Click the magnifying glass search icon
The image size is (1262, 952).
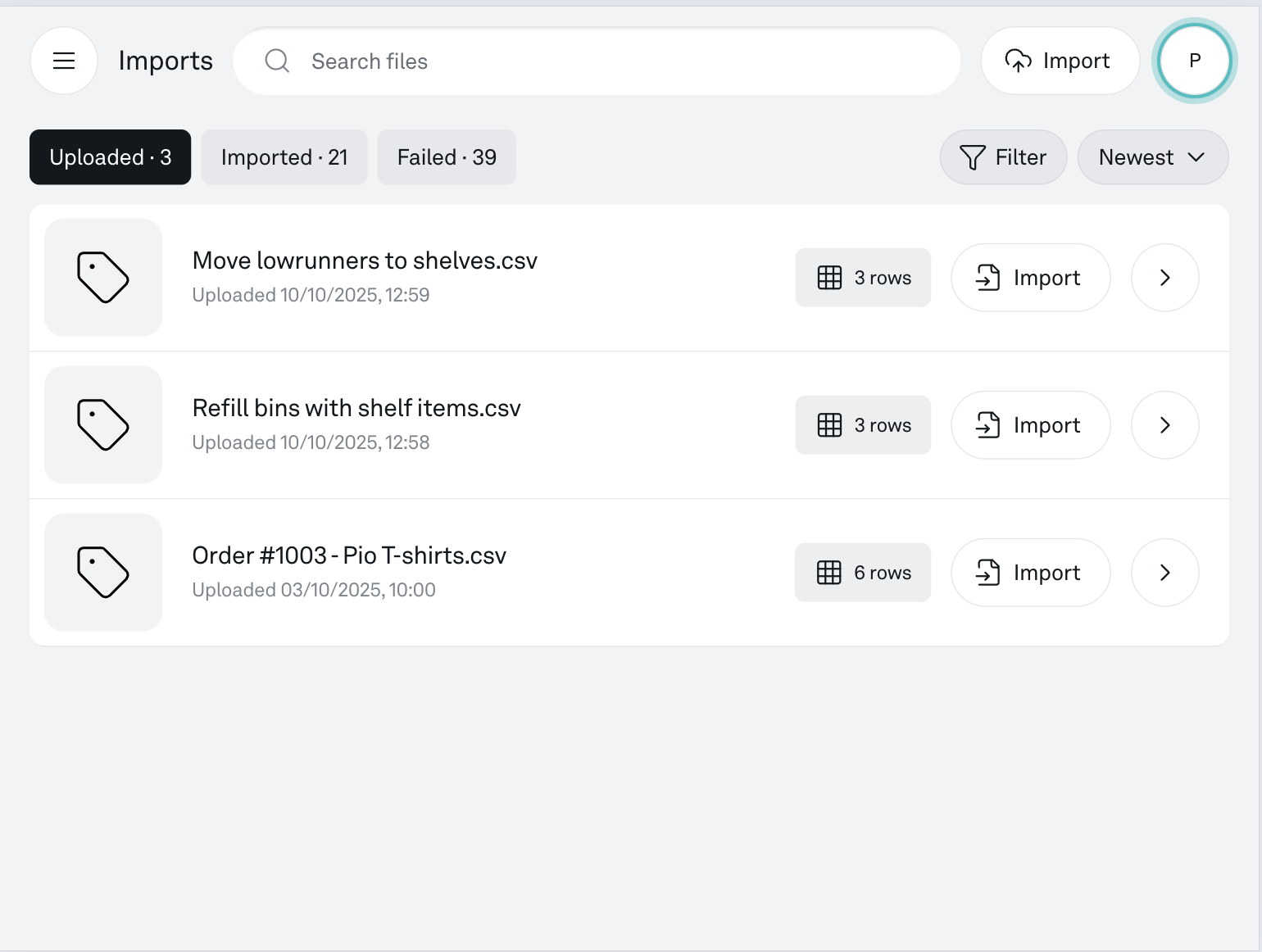click(277, 61)
